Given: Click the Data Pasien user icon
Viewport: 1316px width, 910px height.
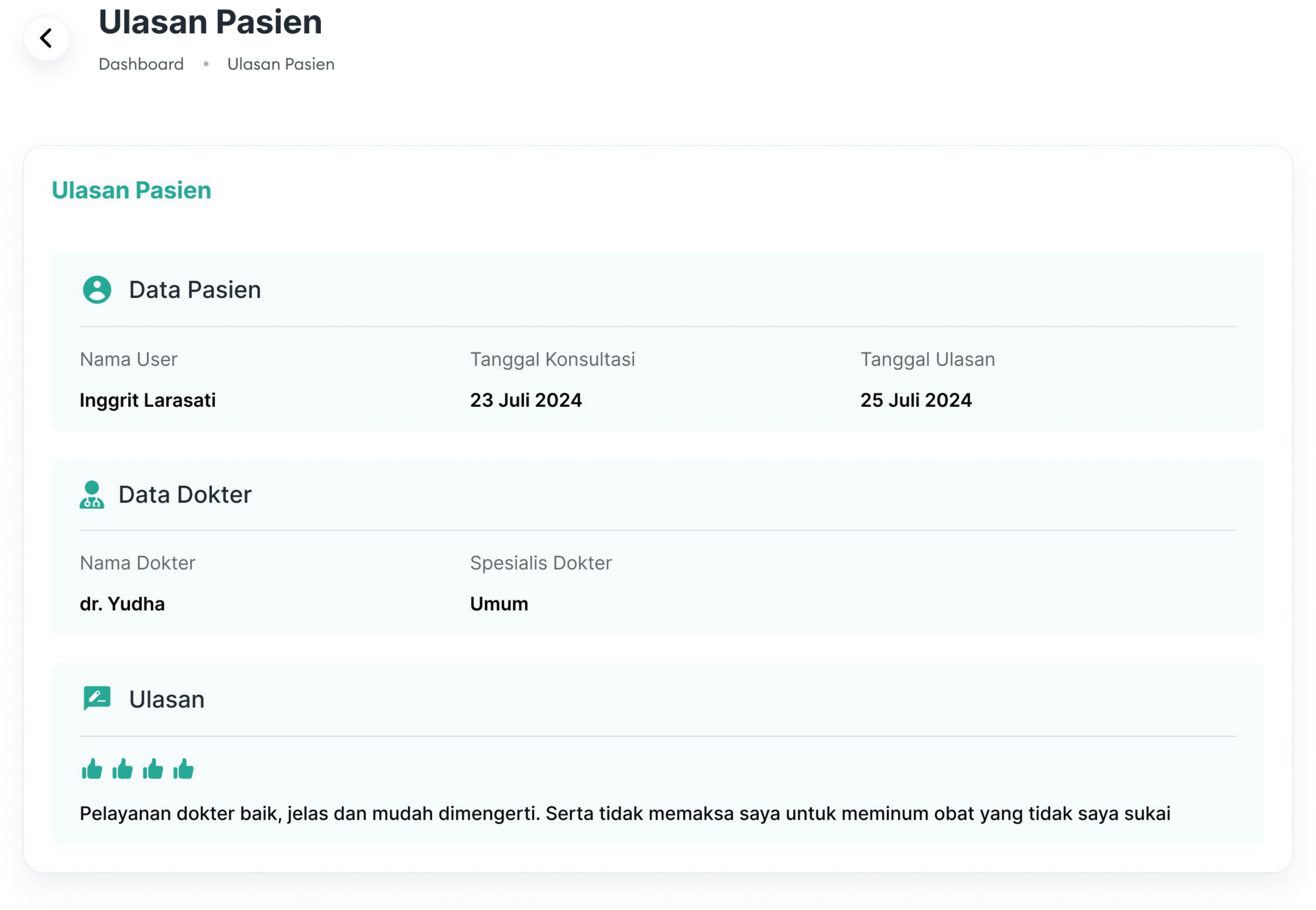Looking at the screenshot, I should point(97,290).
